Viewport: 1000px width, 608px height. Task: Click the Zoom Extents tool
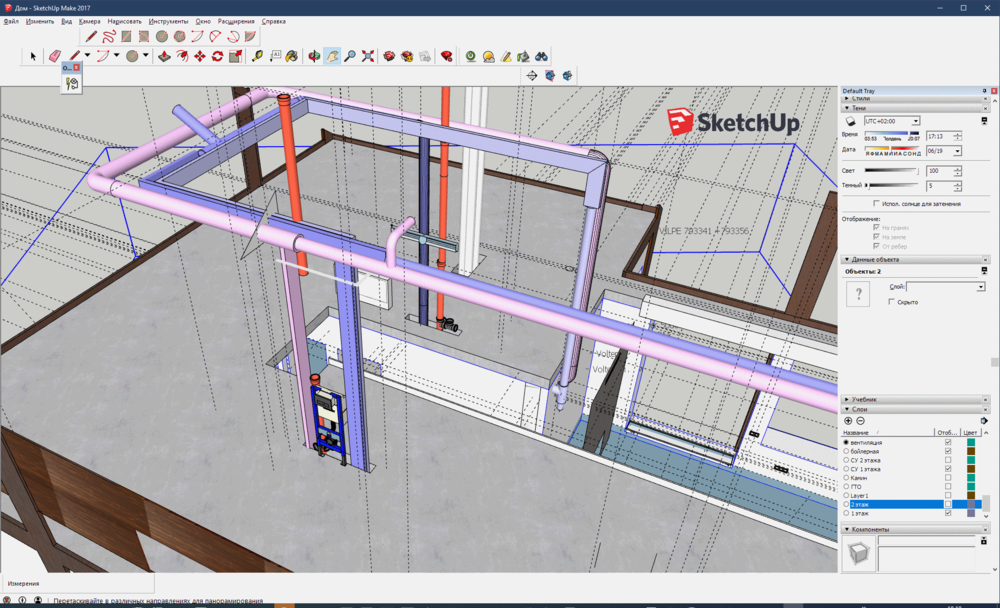tap(368, 56)
